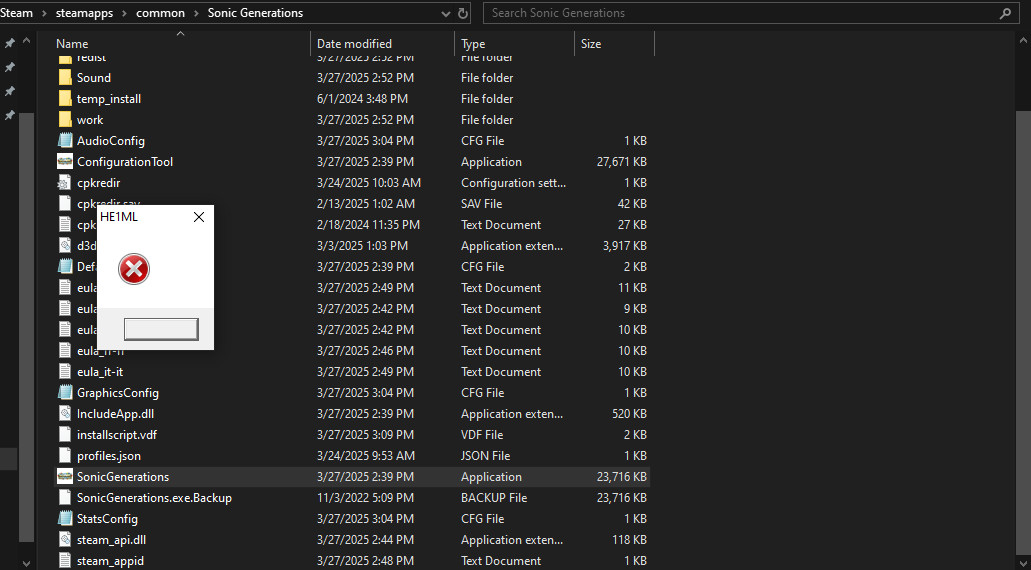Click the refresh button beside address bar

pos(463,13)
